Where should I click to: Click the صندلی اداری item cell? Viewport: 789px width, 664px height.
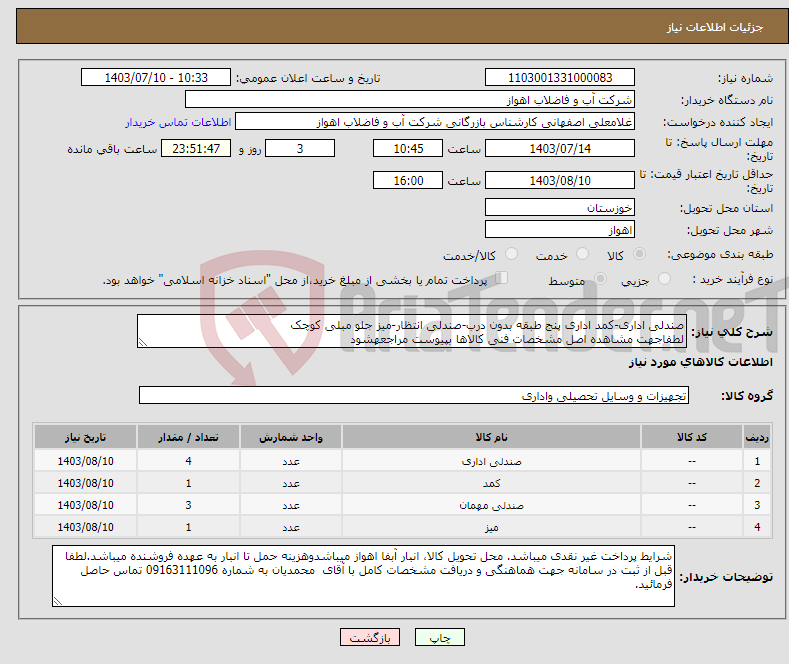point(491,461)
